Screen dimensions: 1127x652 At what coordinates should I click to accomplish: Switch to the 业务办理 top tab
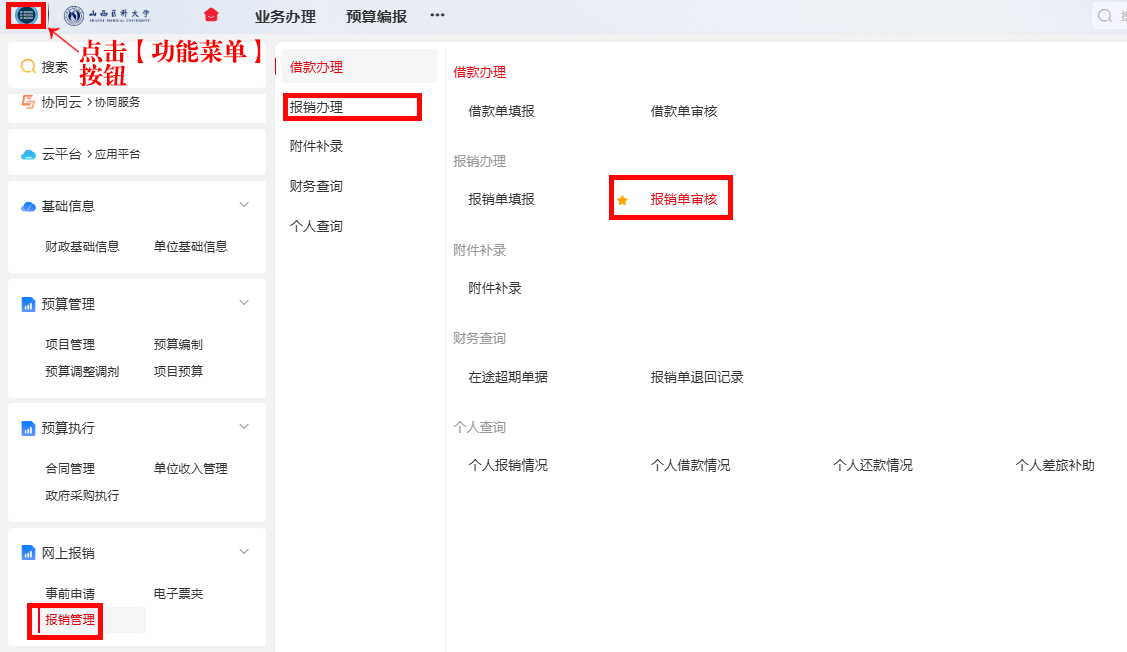click(285, 16)
